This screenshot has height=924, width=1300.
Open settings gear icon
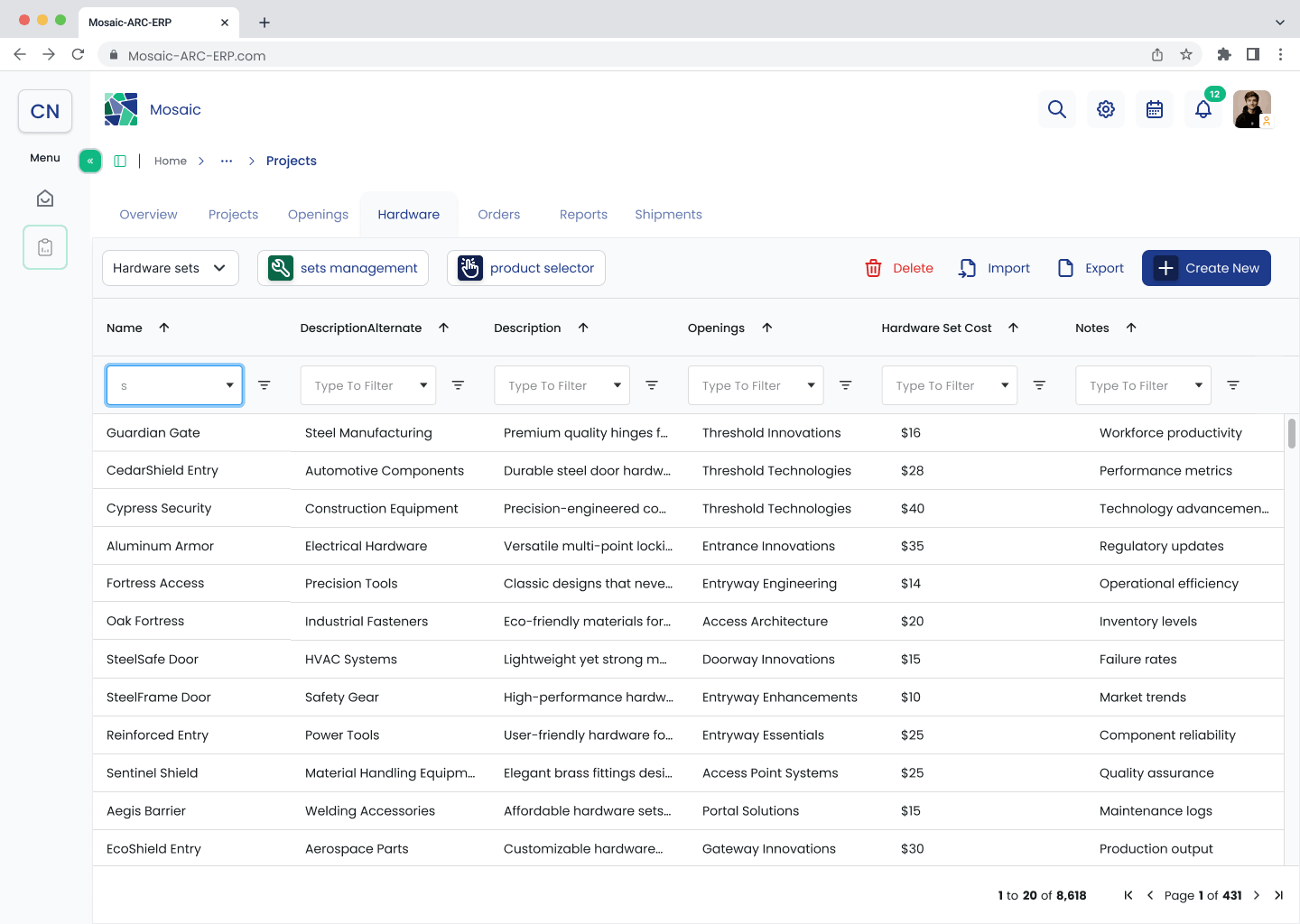[x=1106, y=109]
